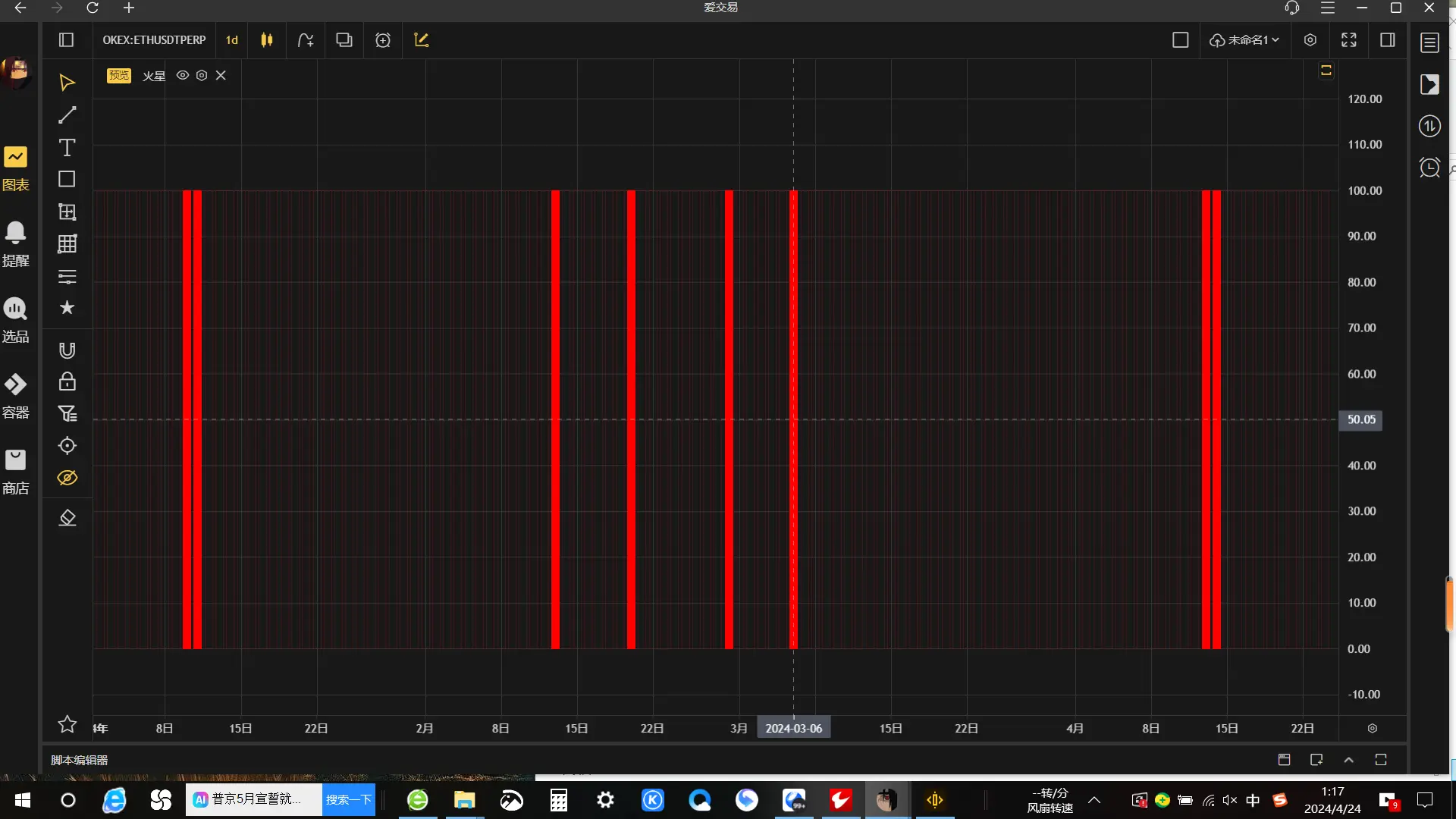Toggle the lock drawings icon
Screen dimensions: 1456x819
point(67,381)
